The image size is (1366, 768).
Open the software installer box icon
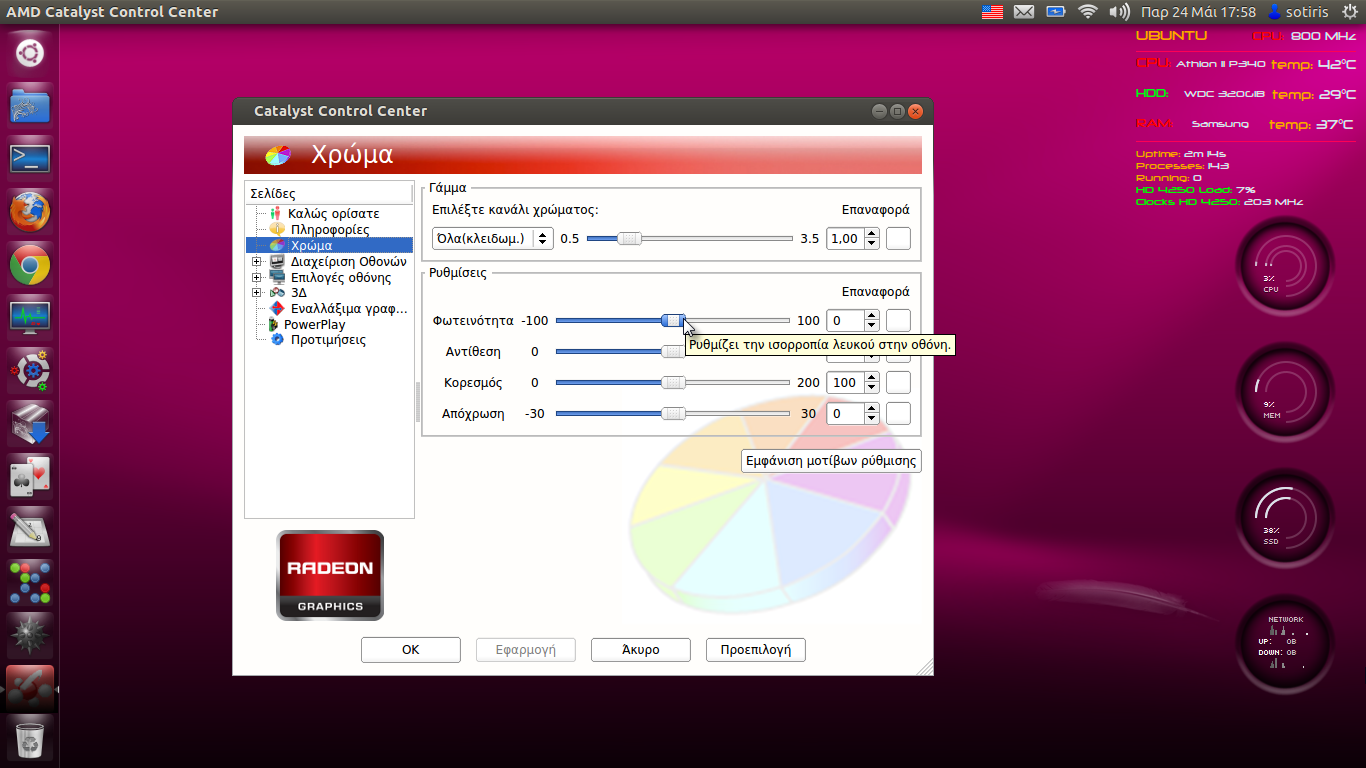point(30,424)
